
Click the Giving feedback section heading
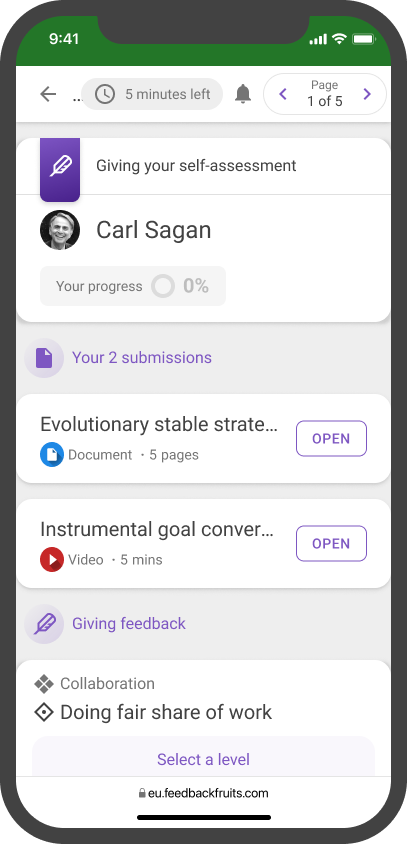[129, 624]
